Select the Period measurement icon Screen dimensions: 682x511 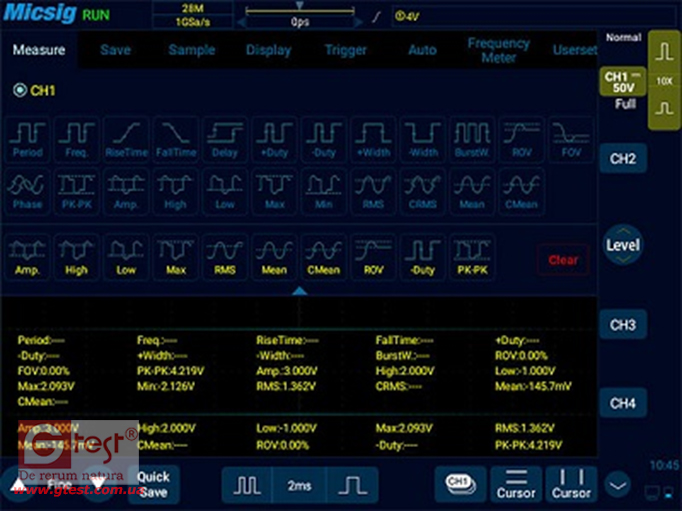[x=28, y=138]
